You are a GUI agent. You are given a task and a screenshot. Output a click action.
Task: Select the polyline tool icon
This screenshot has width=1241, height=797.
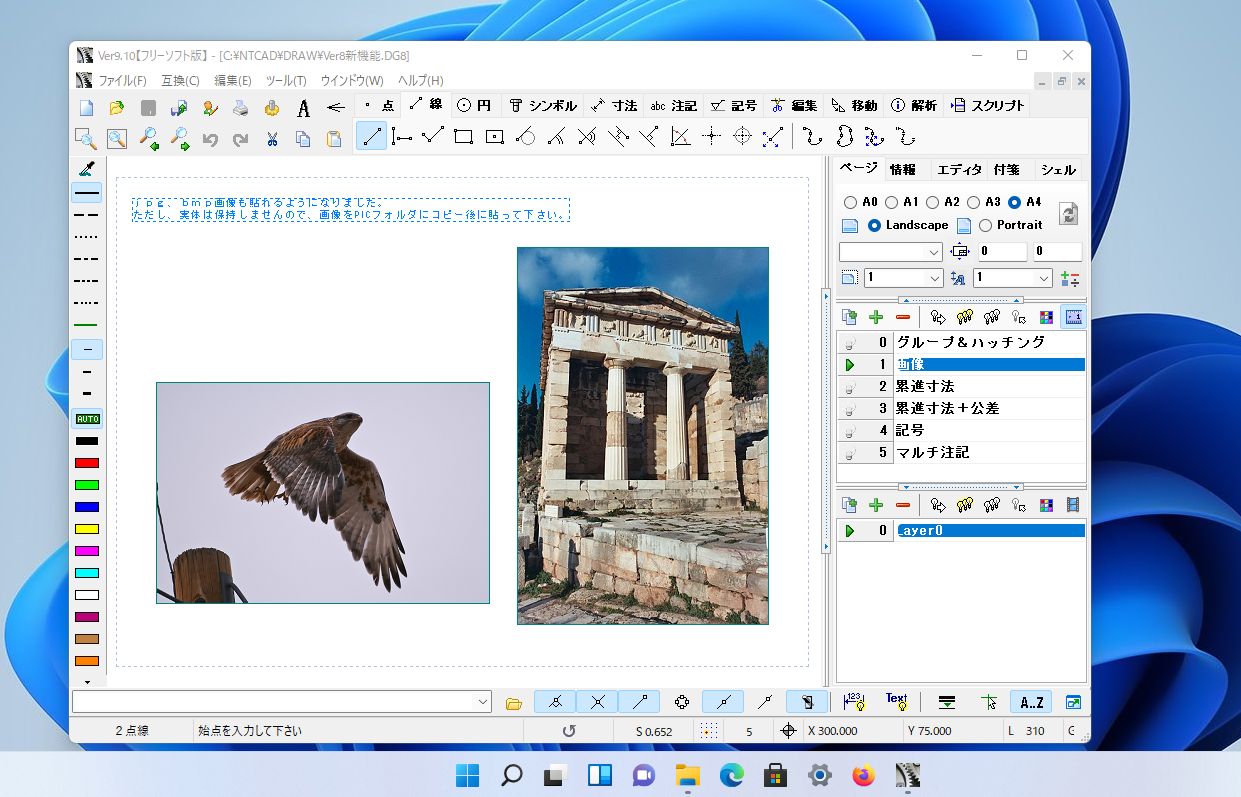click(x=433, y=137)
